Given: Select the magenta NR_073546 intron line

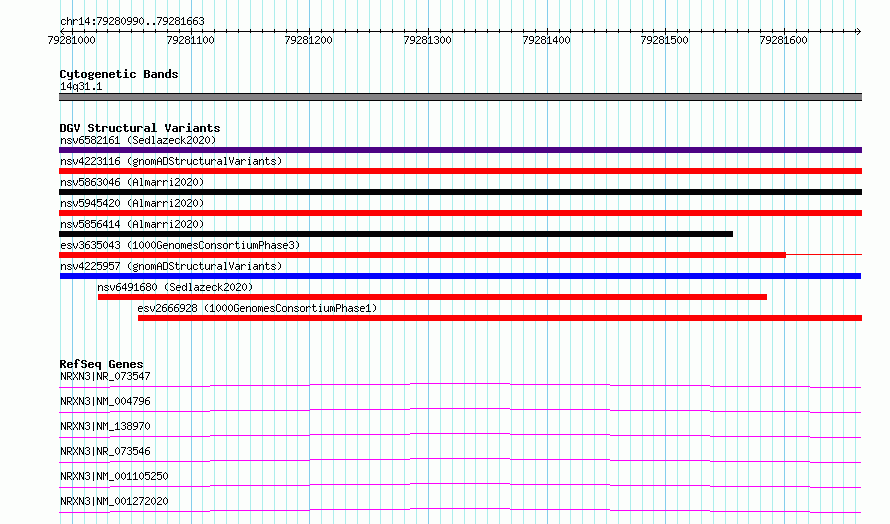Looking at the screenshot, I should [x=460, y=460].
